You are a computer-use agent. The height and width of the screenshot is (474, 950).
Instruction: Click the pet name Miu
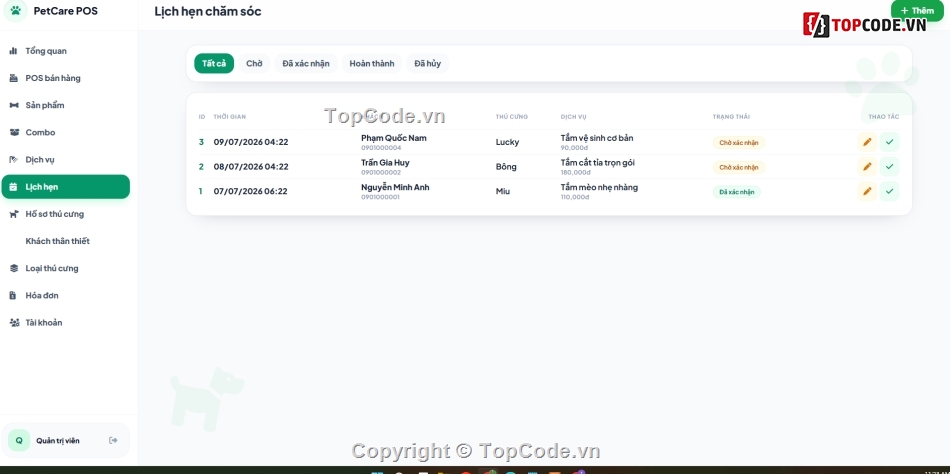503,191
